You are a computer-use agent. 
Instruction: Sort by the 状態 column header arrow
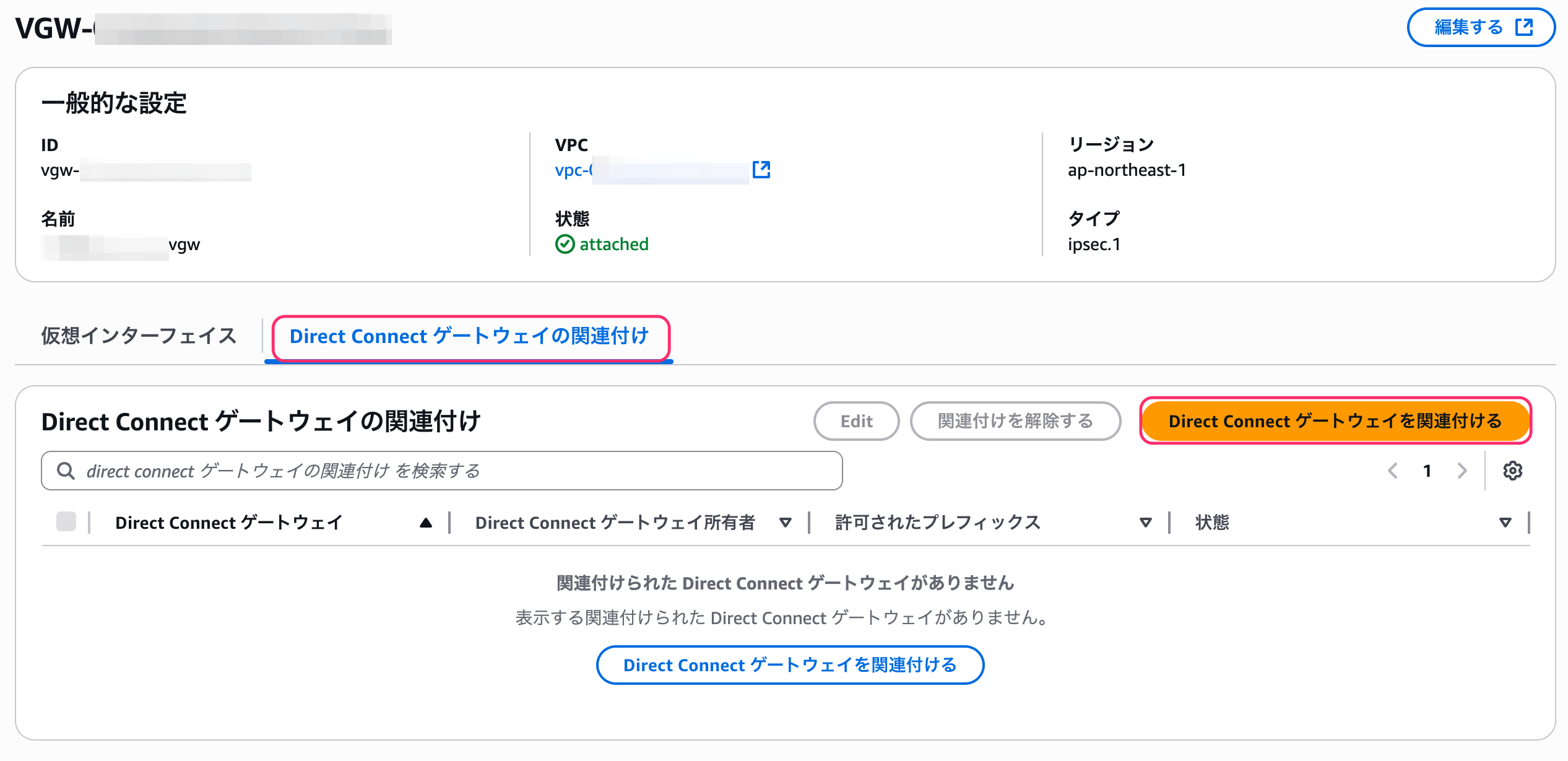click(1505, 523)
